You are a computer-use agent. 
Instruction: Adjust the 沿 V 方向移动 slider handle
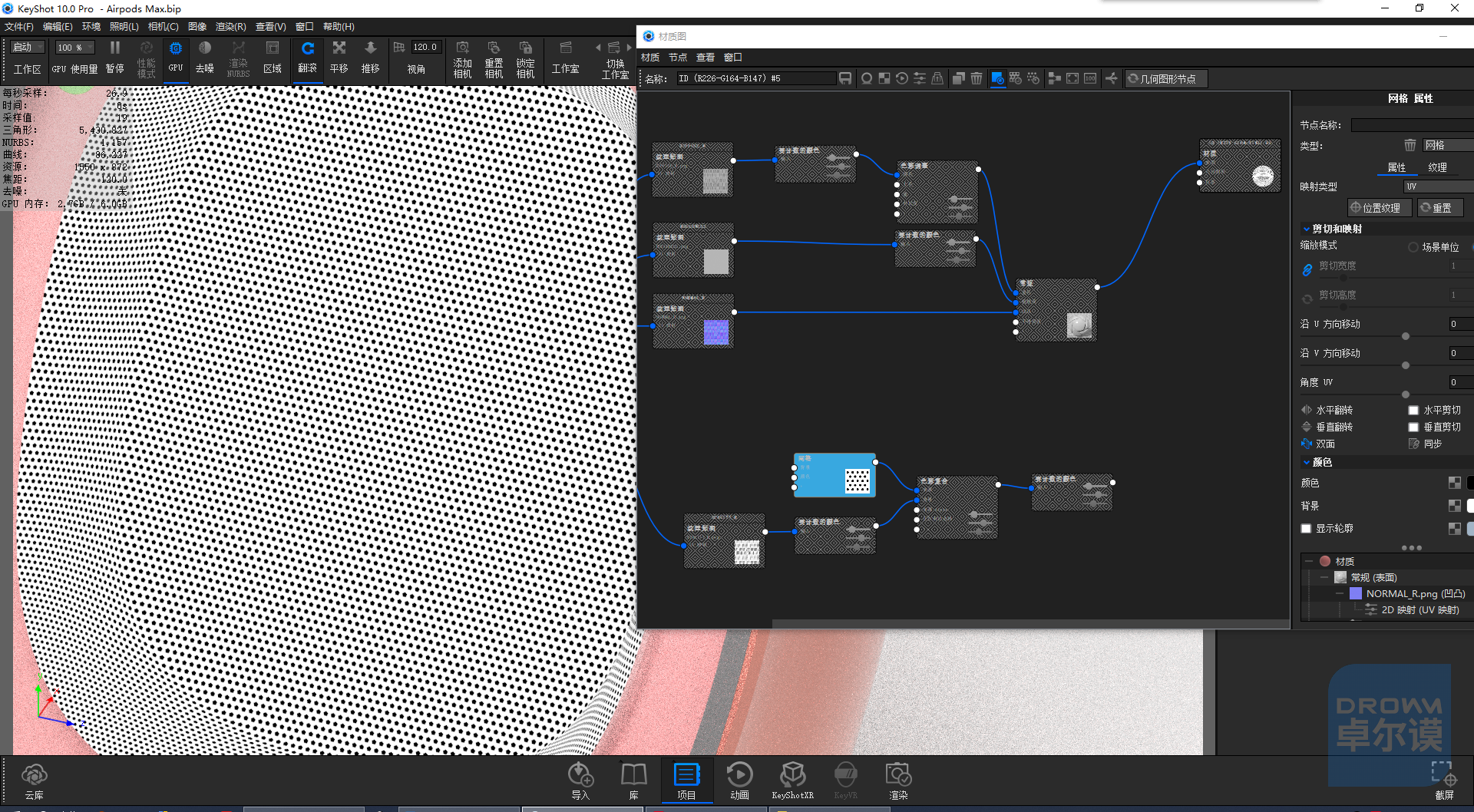click(1406, 365)
